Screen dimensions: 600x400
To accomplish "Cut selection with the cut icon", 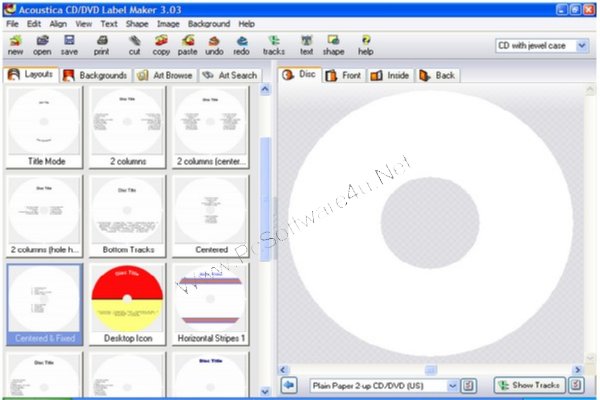I will coord(134,45).
